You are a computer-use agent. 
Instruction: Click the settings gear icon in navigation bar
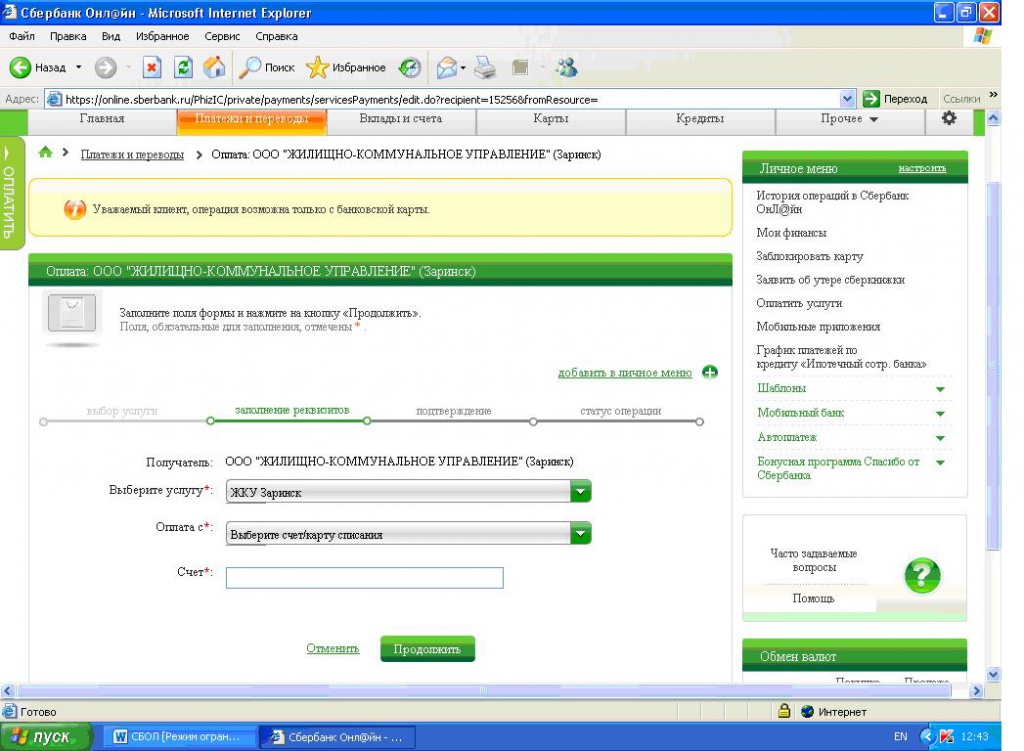949,118
